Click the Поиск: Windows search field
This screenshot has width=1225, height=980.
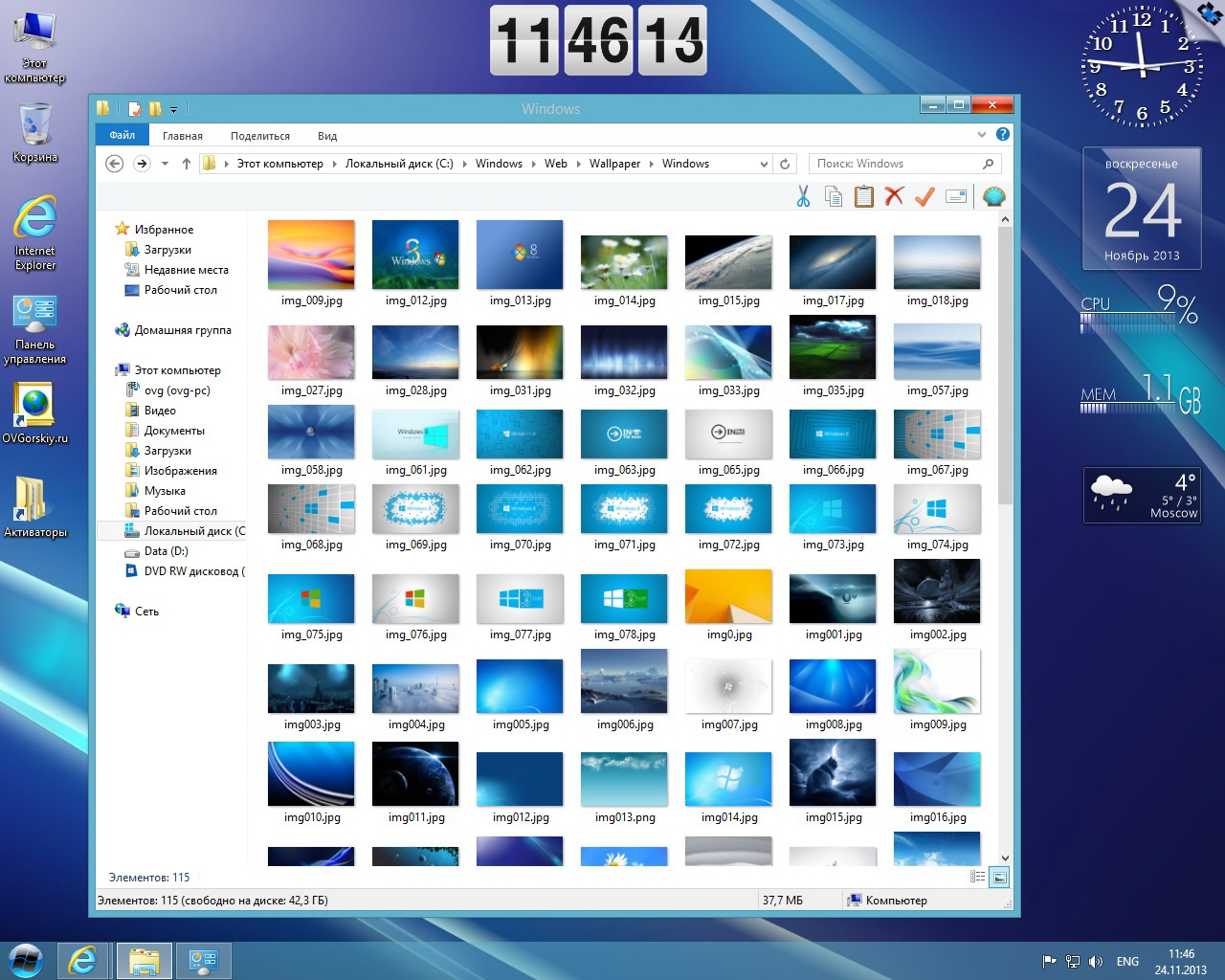[895, 164]
